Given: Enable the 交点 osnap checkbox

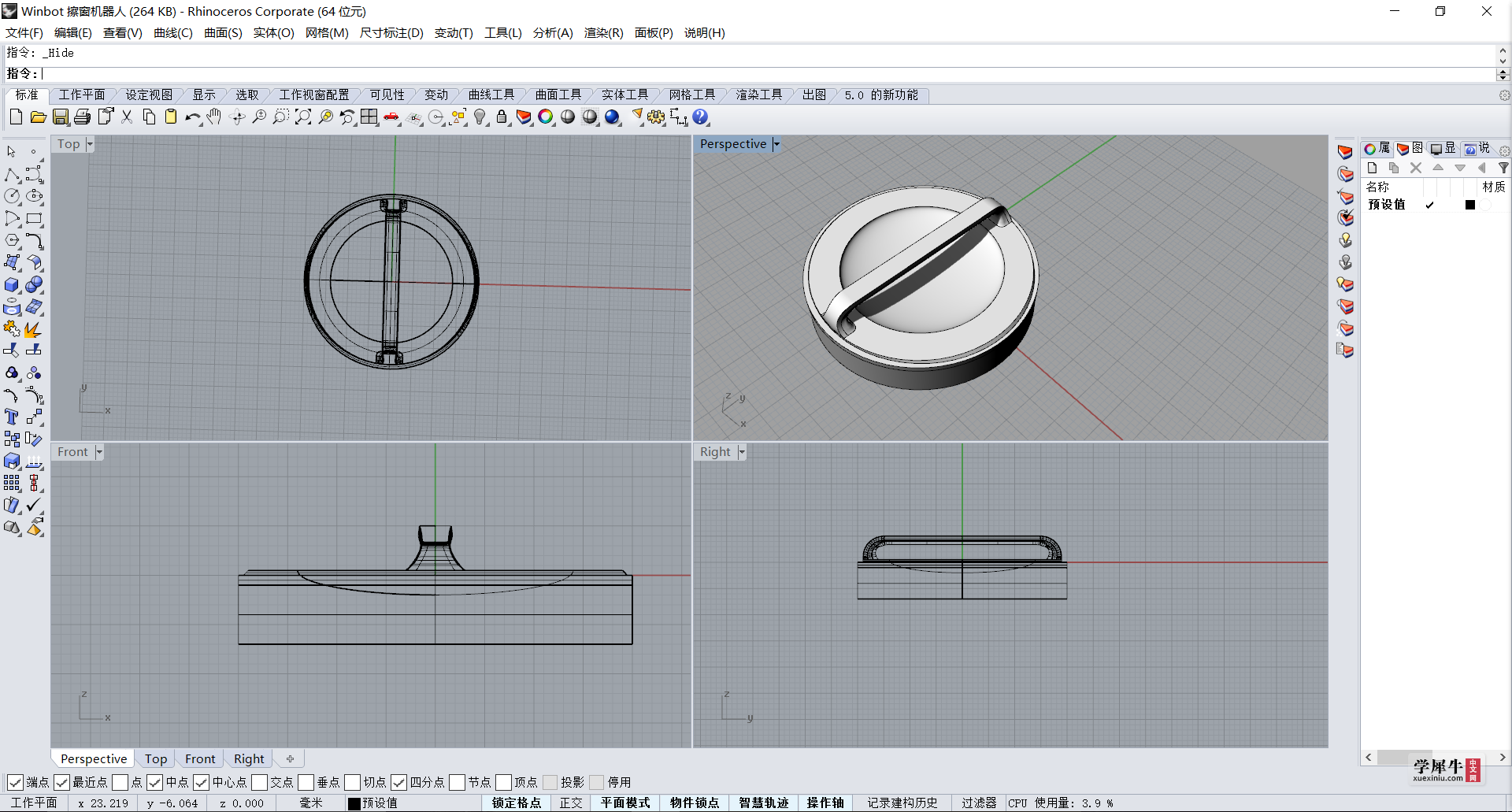Looking at the screenshot, I should pyautogui.click(x=259, y=782).
